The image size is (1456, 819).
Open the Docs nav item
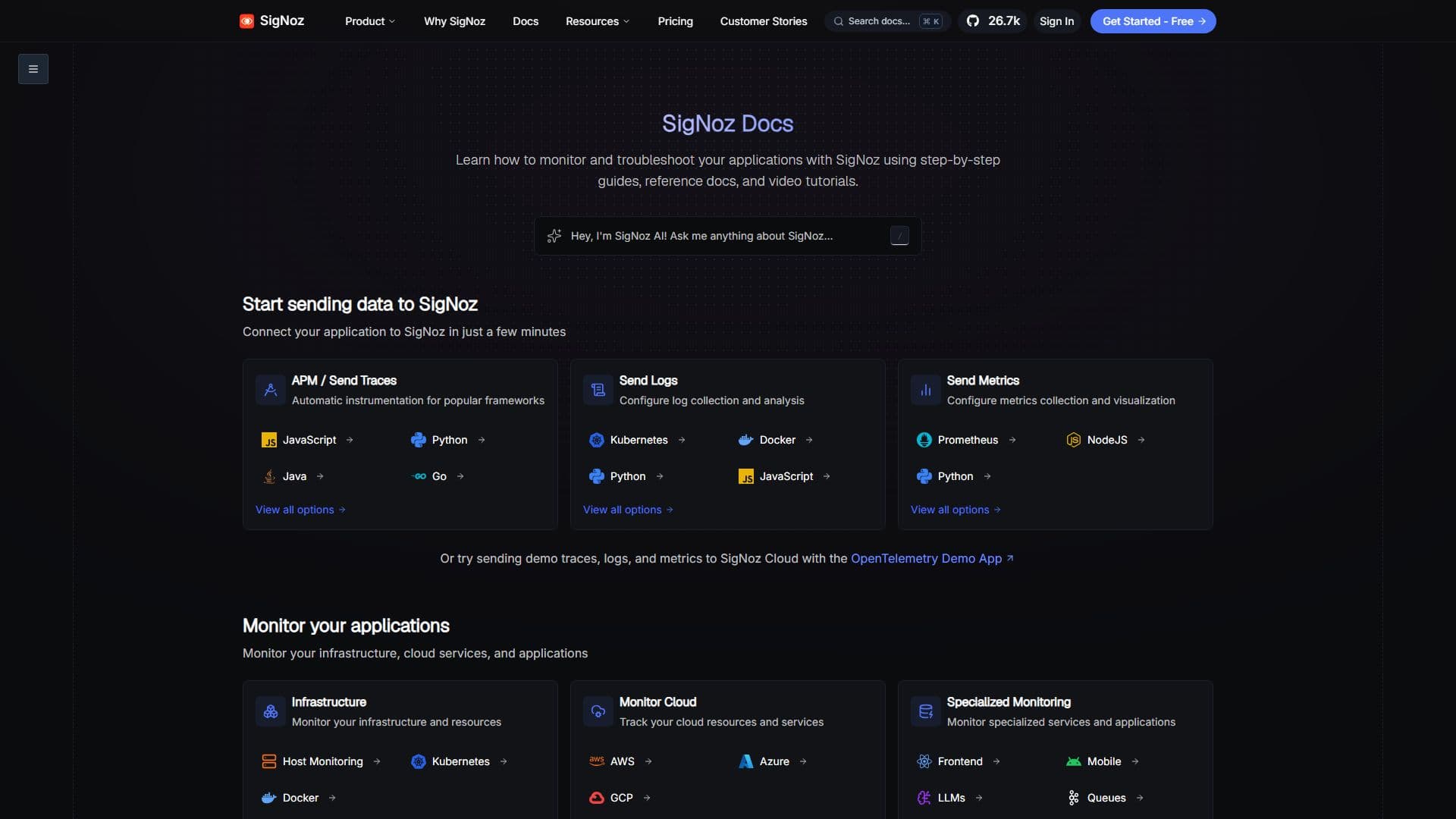(x=526, y=21)
